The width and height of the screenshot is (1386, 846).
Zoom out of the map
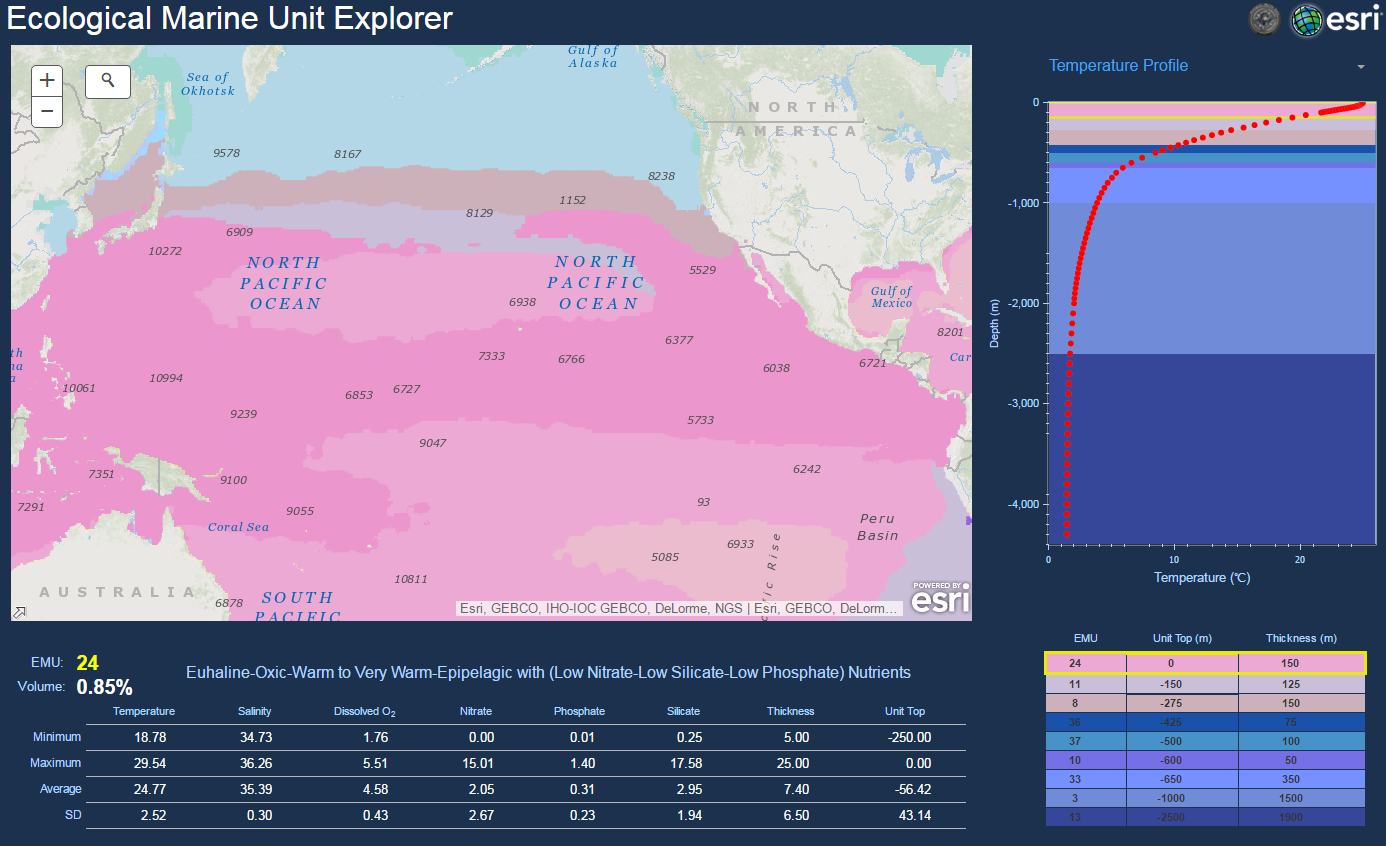pos(47,111)
